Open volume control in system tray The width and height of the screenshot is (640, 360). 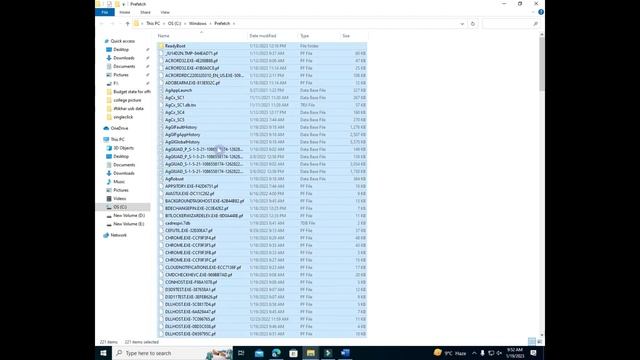499,353
